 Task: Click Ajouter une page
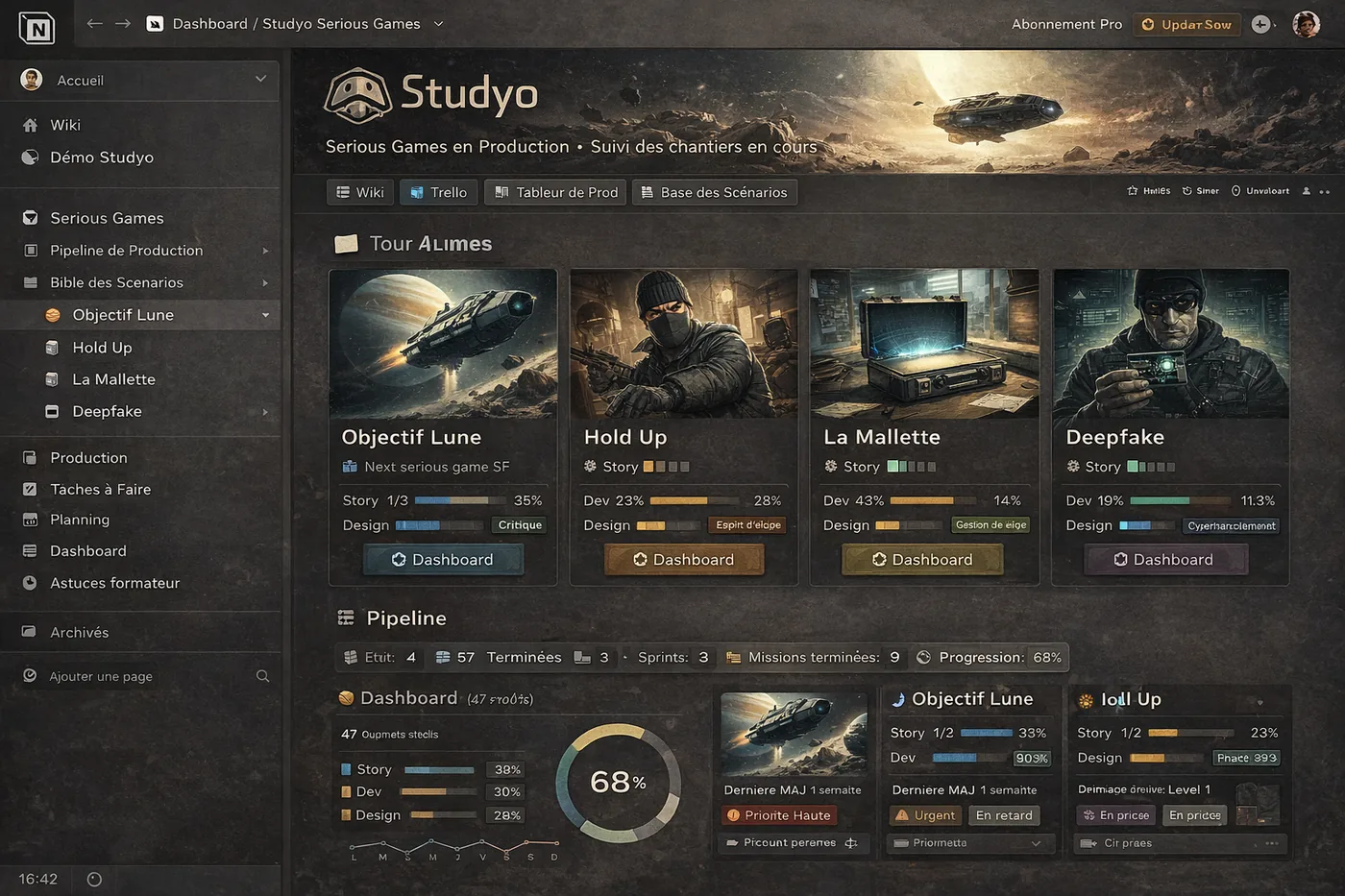pyautogui.click(x=101, y=676)
